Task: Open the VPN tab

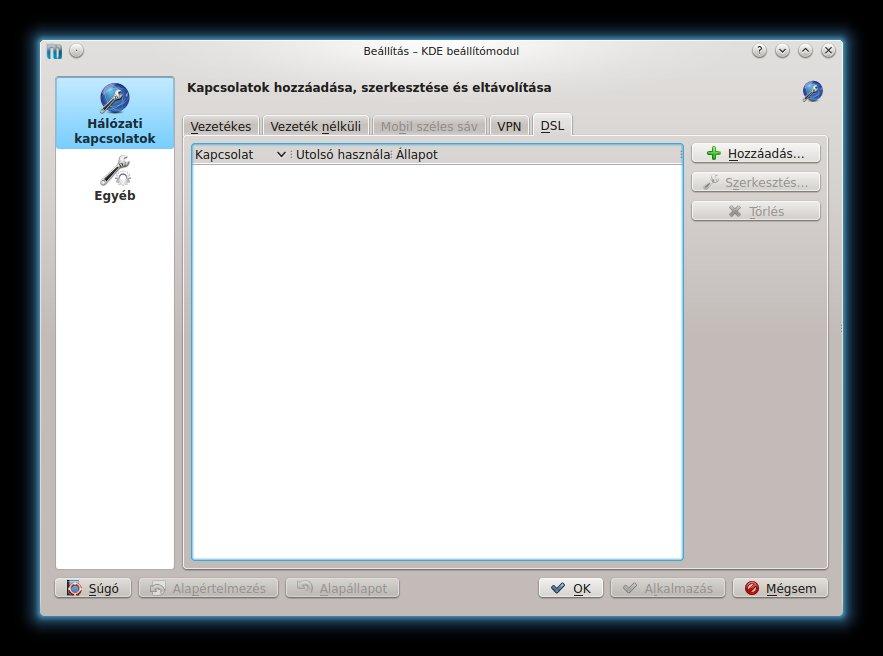Action: click(x=509, y=126)
